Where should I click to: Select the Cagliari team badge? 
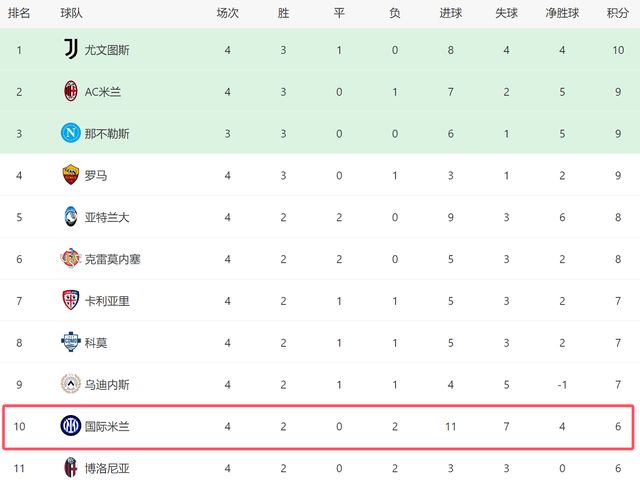pos(69,301)
